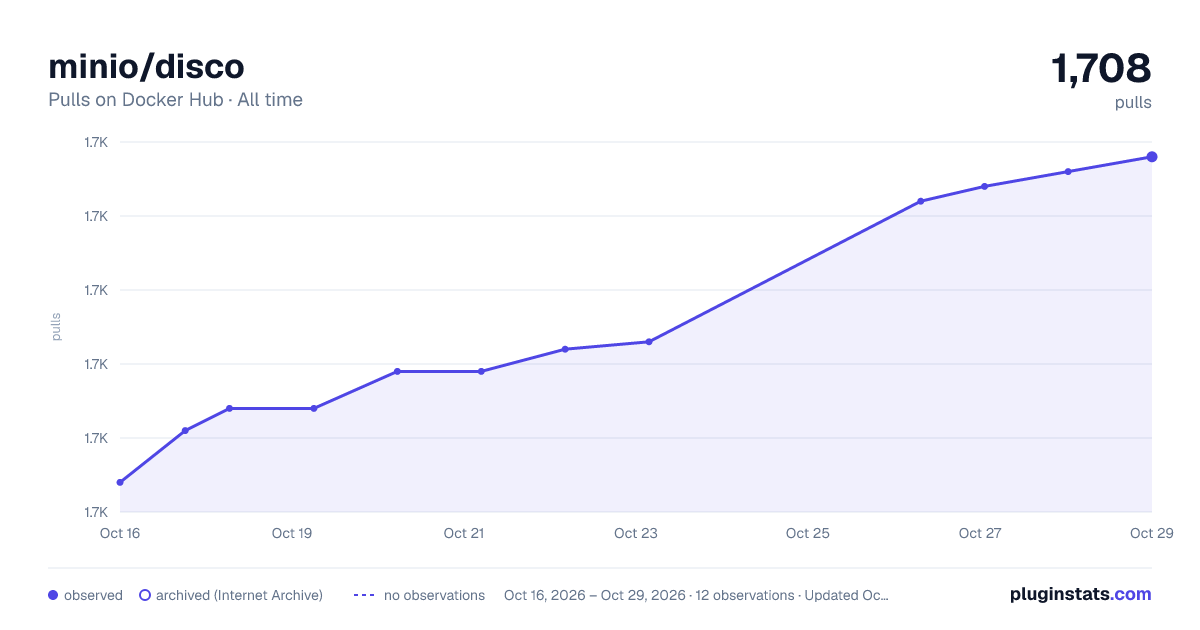This screenshot has height=630, width=1200.
Task: Click the 'observed' legend label
Action: click(x=93, y=595)
